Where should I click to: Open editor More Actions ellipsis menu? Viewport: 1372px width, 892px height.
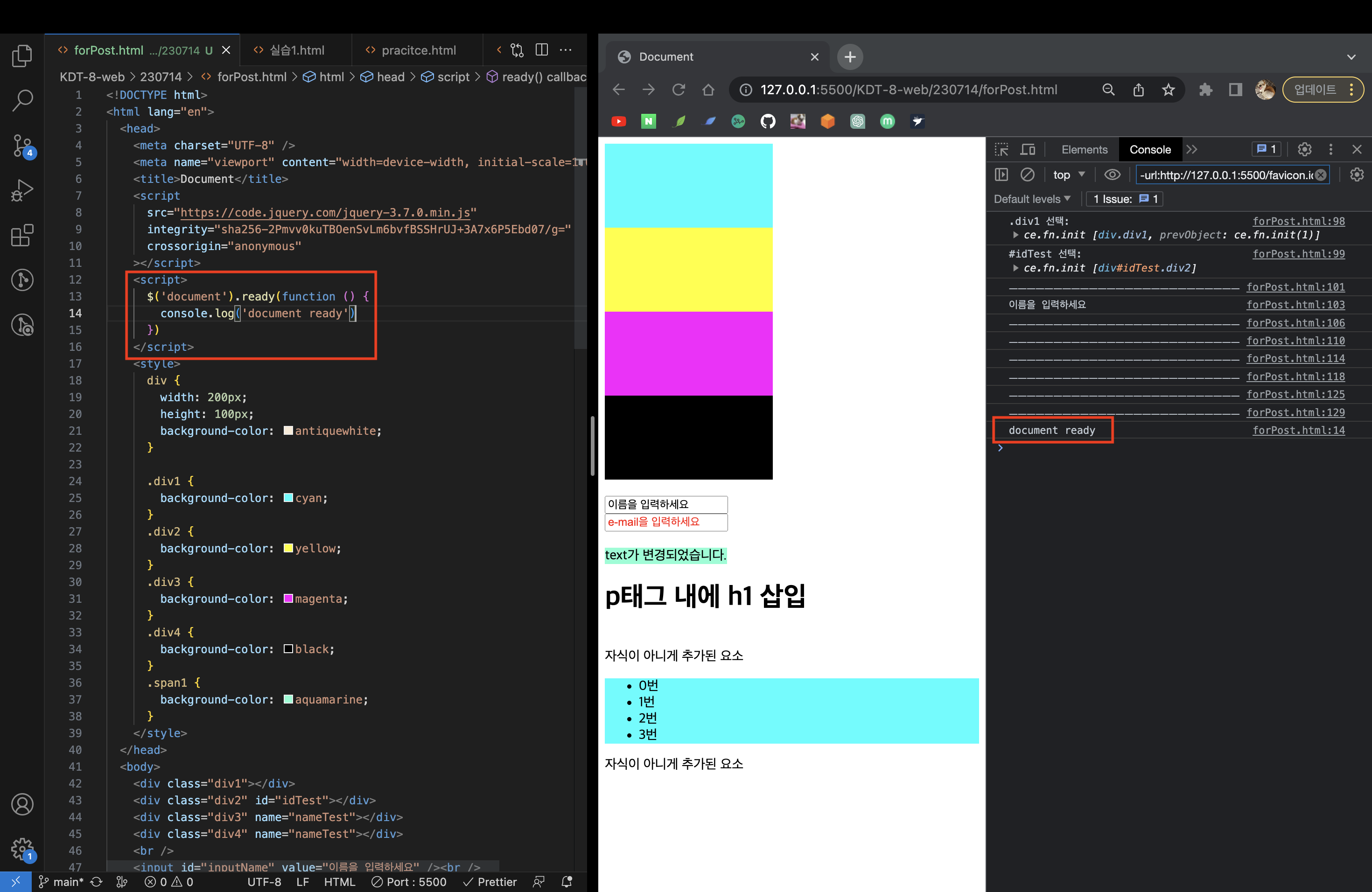566,50
